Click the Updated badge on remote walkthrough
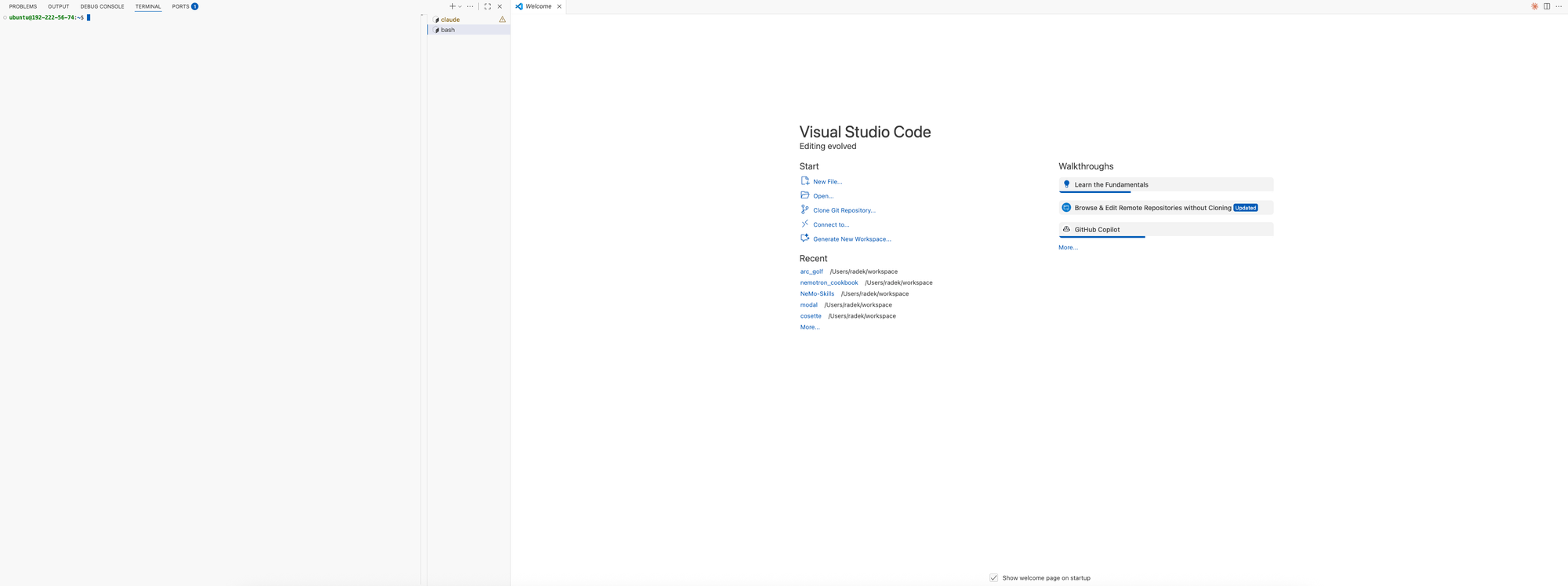The image size is (1568, 586). coord(1245,208)
